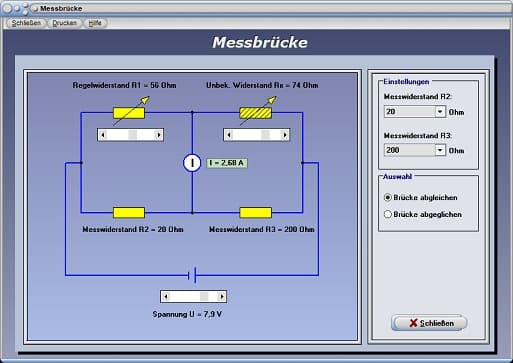The height and width of the screenshot is (363, 513).
Task: Click the ammeter symbol in the bridge
Action: pyautogui.click(x=192, y=163)
